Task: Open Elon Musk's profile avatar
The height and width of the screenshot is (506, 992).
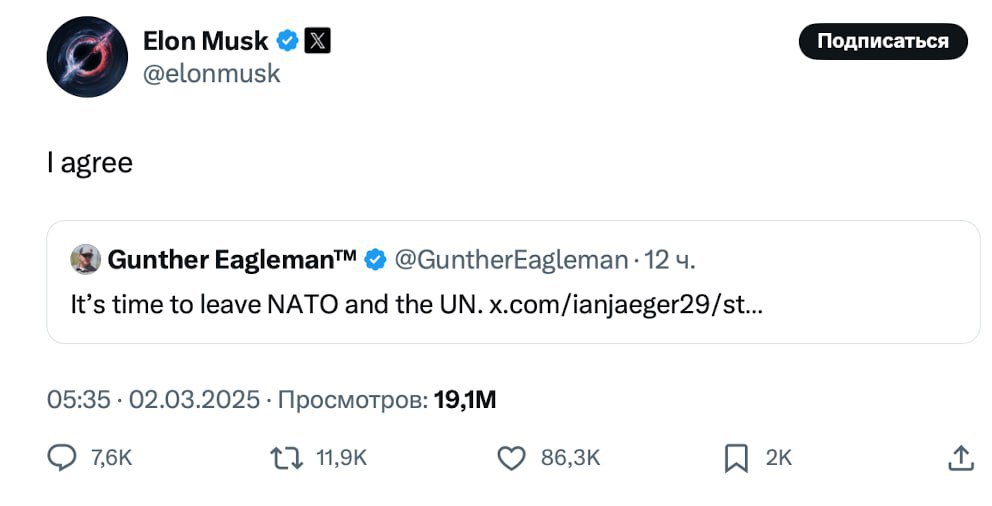Action: (x=87, y=57)
